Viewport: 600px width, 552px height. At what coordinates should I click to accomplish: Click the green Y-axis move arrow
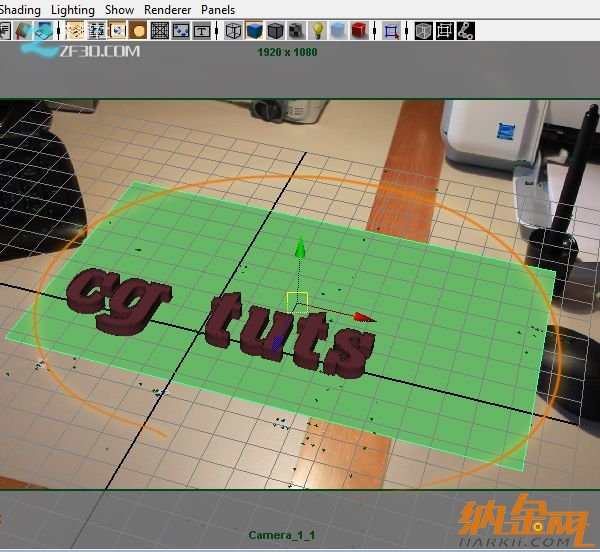pos(297,248)
